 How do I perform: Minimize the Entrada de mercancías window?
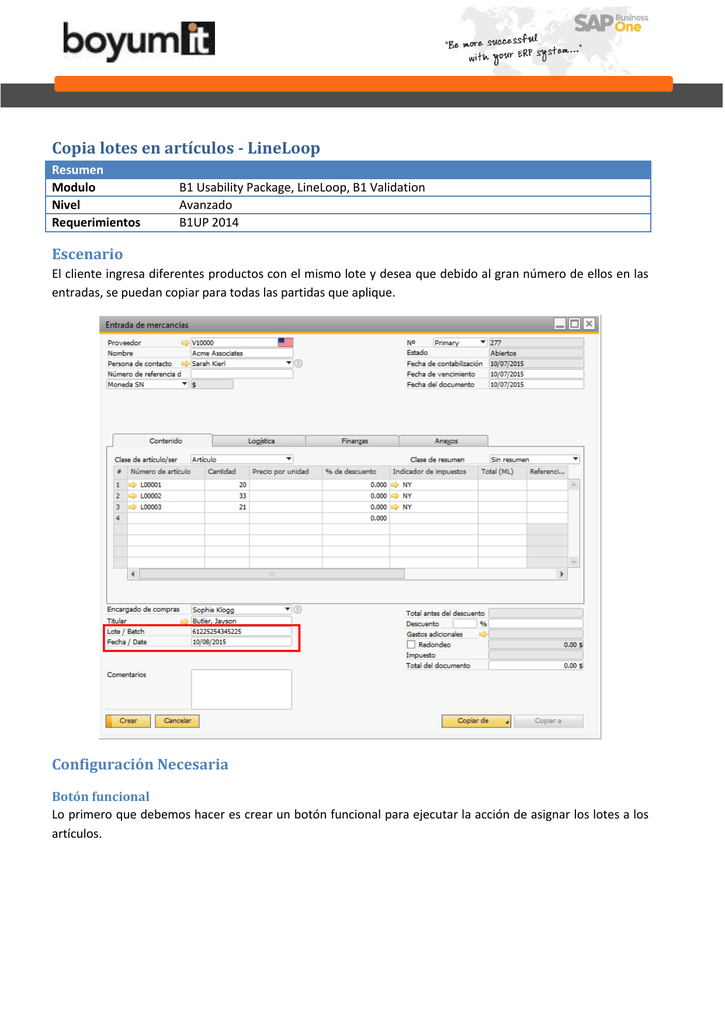[x=560, y=324]
